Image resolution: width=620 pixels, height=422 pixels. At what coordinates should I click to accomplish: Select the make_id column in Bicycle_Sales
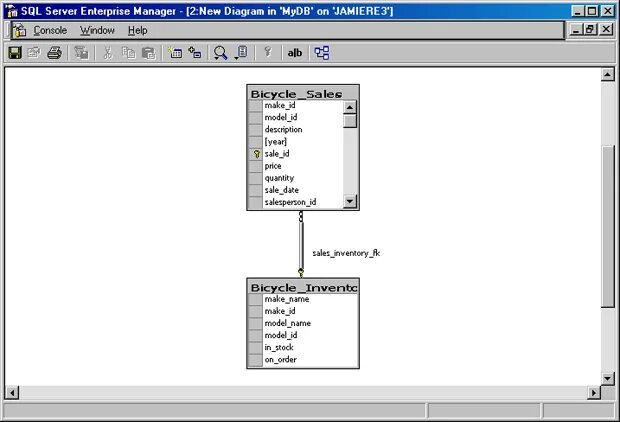pyautogui.click(x=280, y=105)
